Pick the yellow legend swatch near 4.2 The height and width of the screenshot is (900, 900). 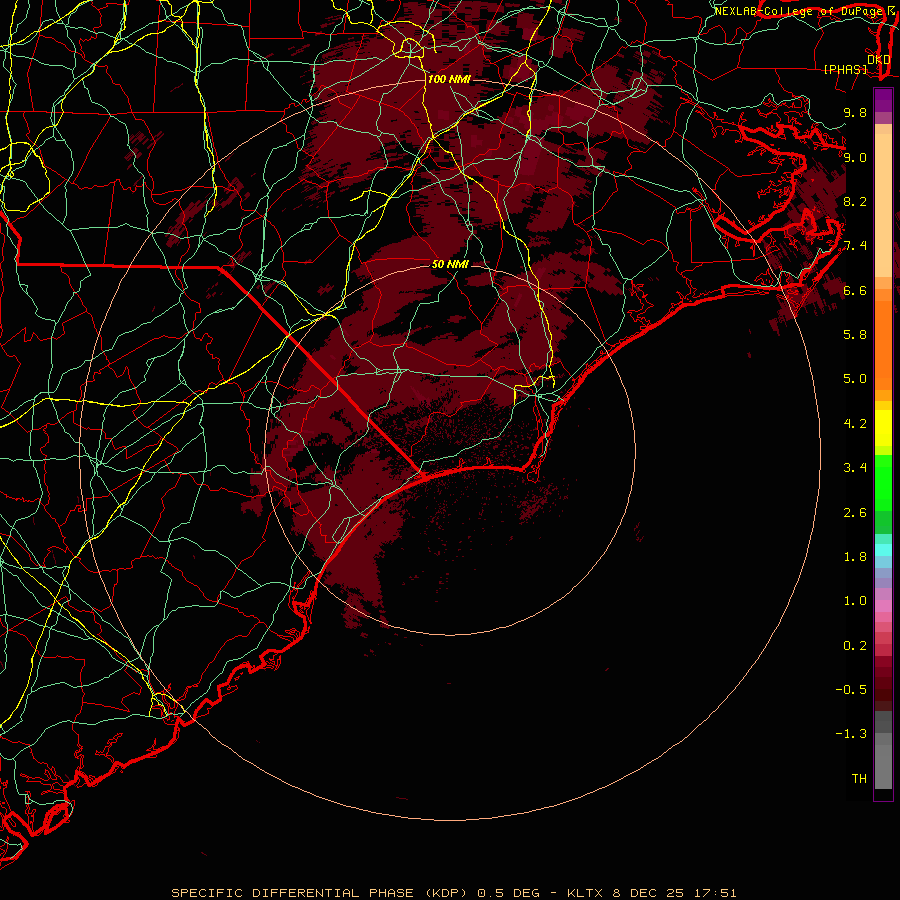click(x=883, y=428)
